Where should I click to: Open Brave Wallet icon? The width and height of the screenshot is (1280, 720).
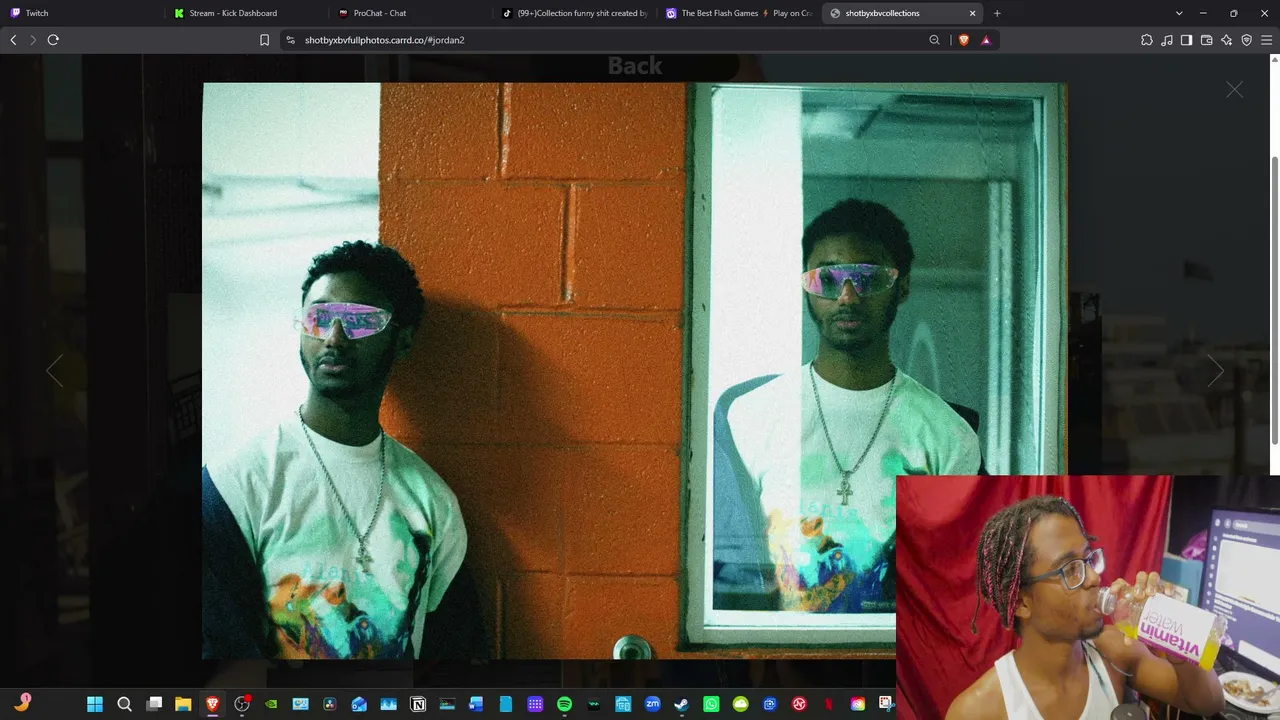pos(1206,40)
